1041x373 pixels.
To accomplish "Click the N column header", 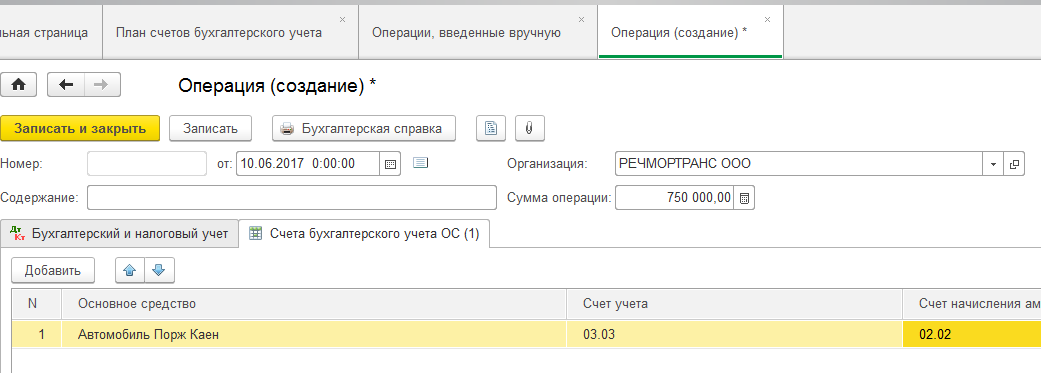I will (x=37, y=304).
